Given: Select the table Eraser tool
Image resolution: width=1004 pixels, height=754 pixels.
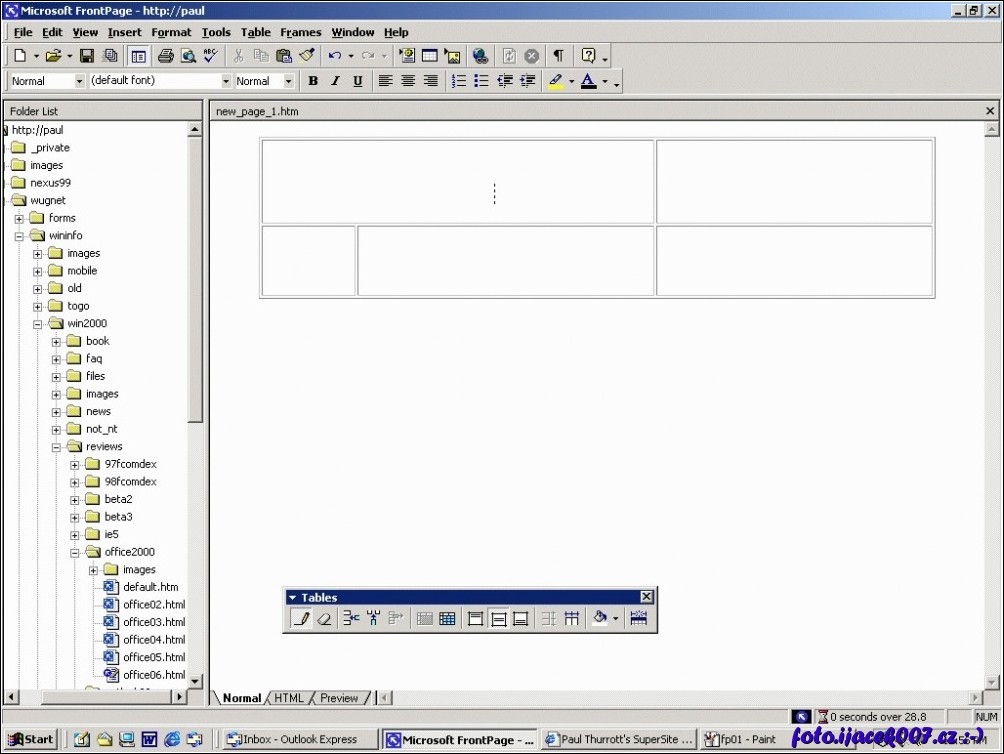Looking at the screenshot, I should [x=323, y=619].
